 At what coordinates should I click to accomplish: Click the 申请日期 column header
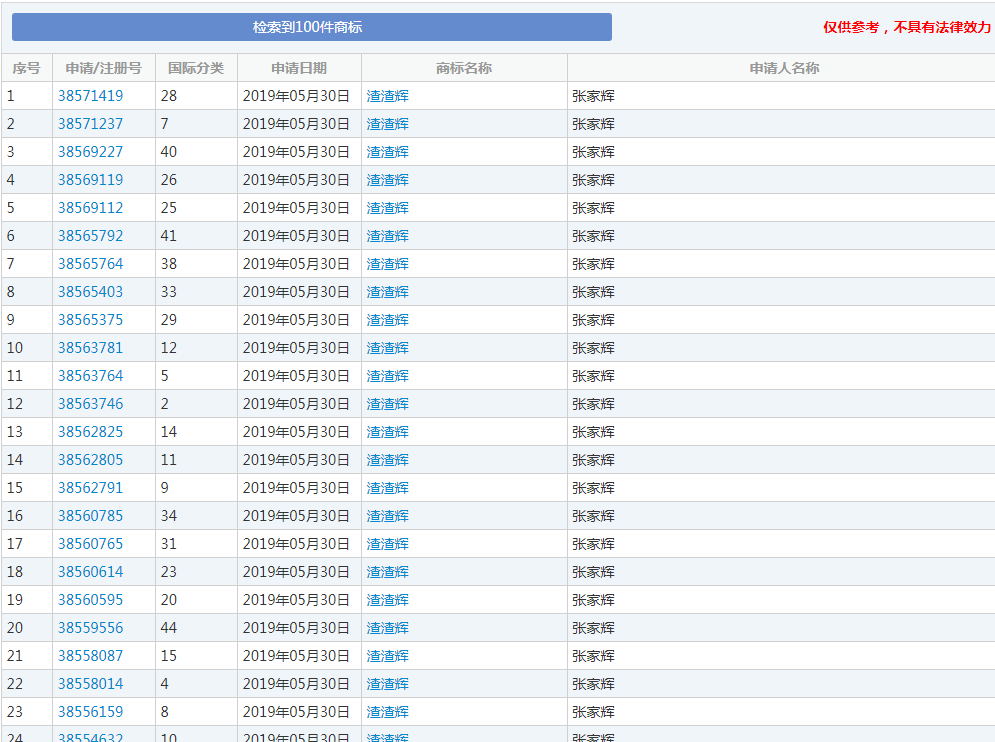[299, 68]
